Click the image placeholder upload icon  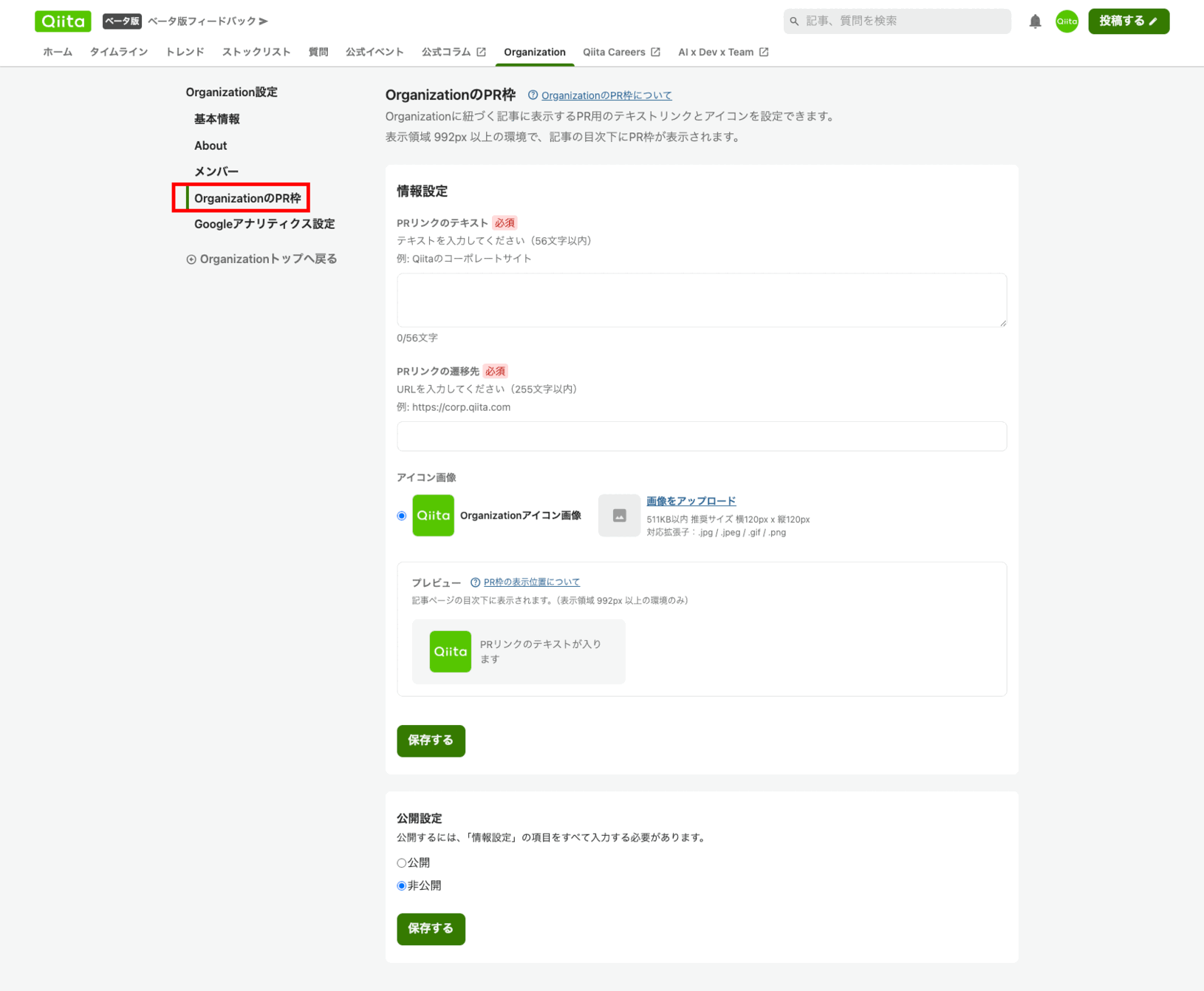point(619,516)
